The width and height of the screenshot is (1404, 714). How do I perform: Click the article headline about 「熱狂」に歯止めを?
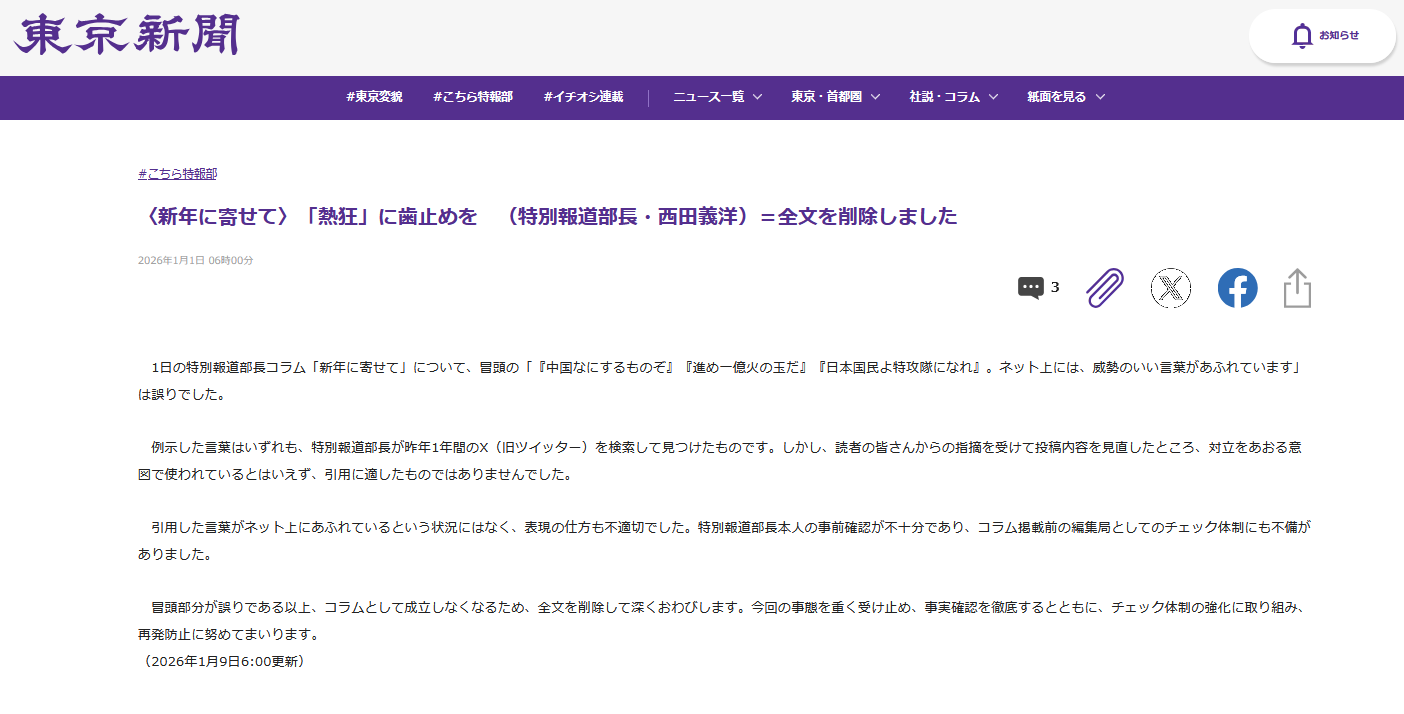tap(547, 217)
